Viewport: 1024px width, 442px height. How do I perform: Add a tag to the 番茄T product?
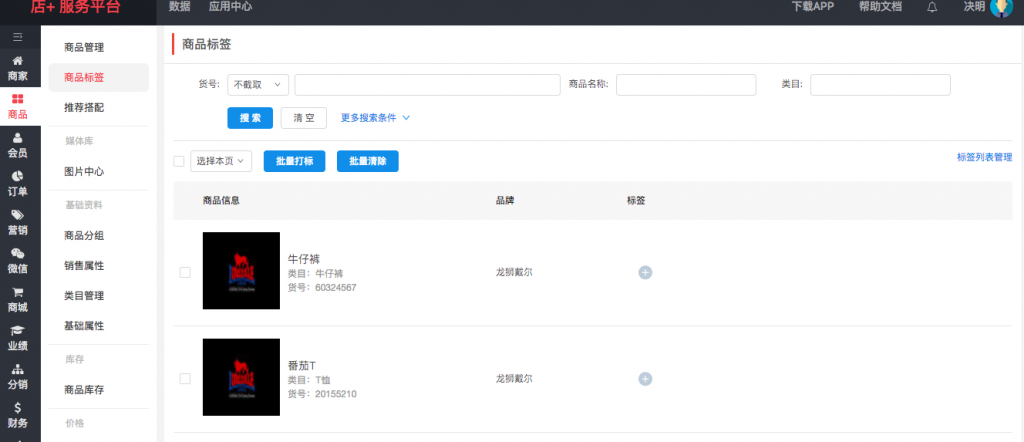(645, 379)
